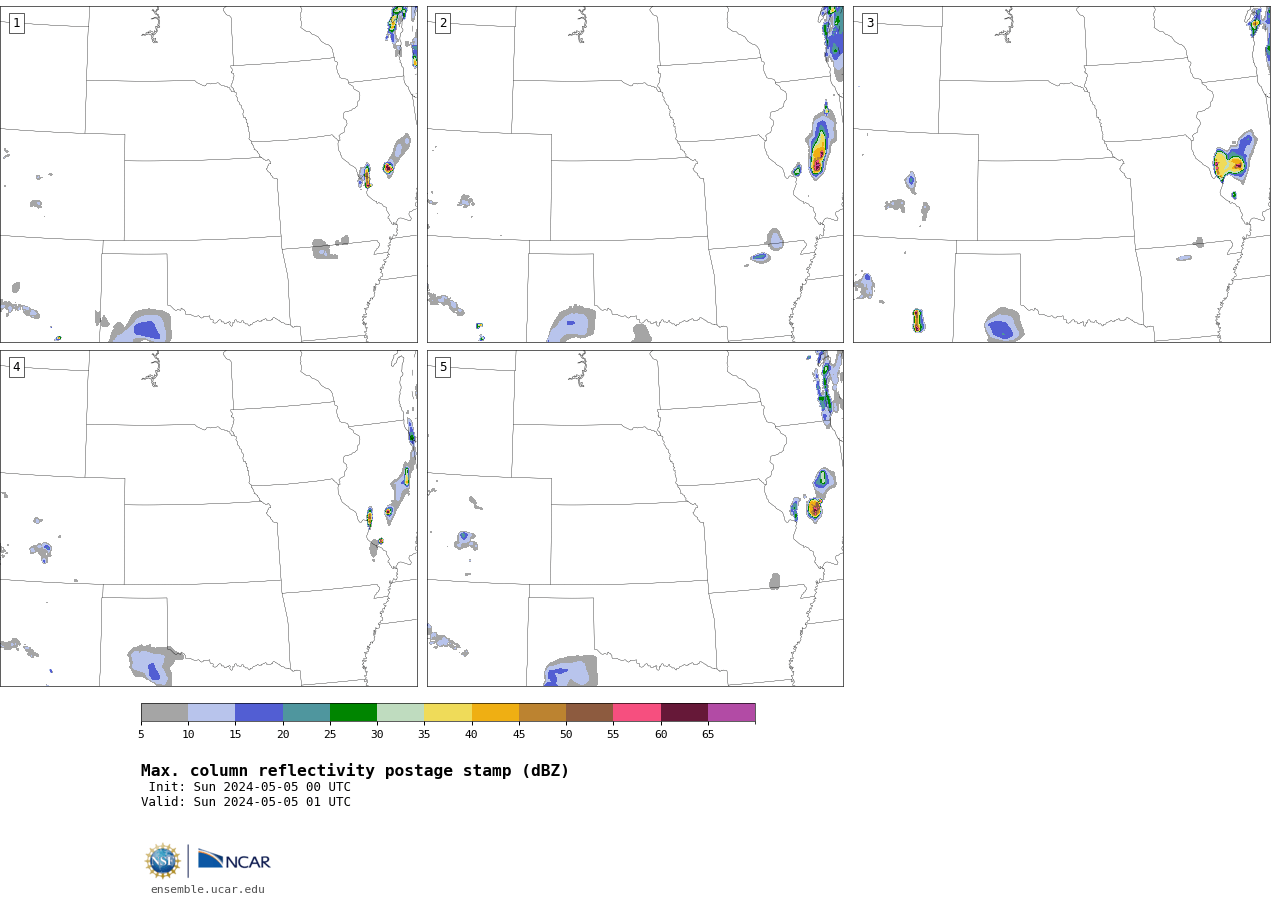Select the gray 5-10 dBZ swatch

165,713
